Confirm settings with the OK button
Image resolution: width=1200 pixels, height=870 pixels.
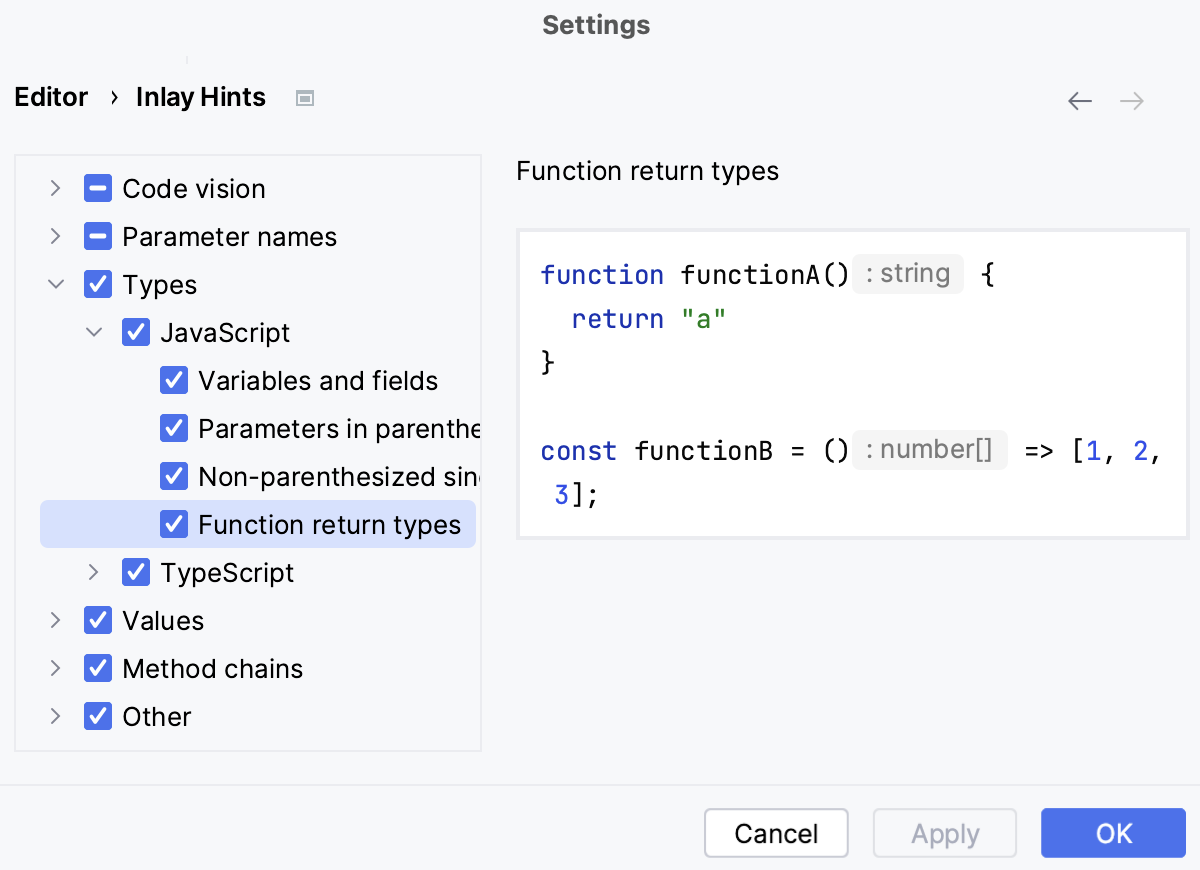point(1113,833)
